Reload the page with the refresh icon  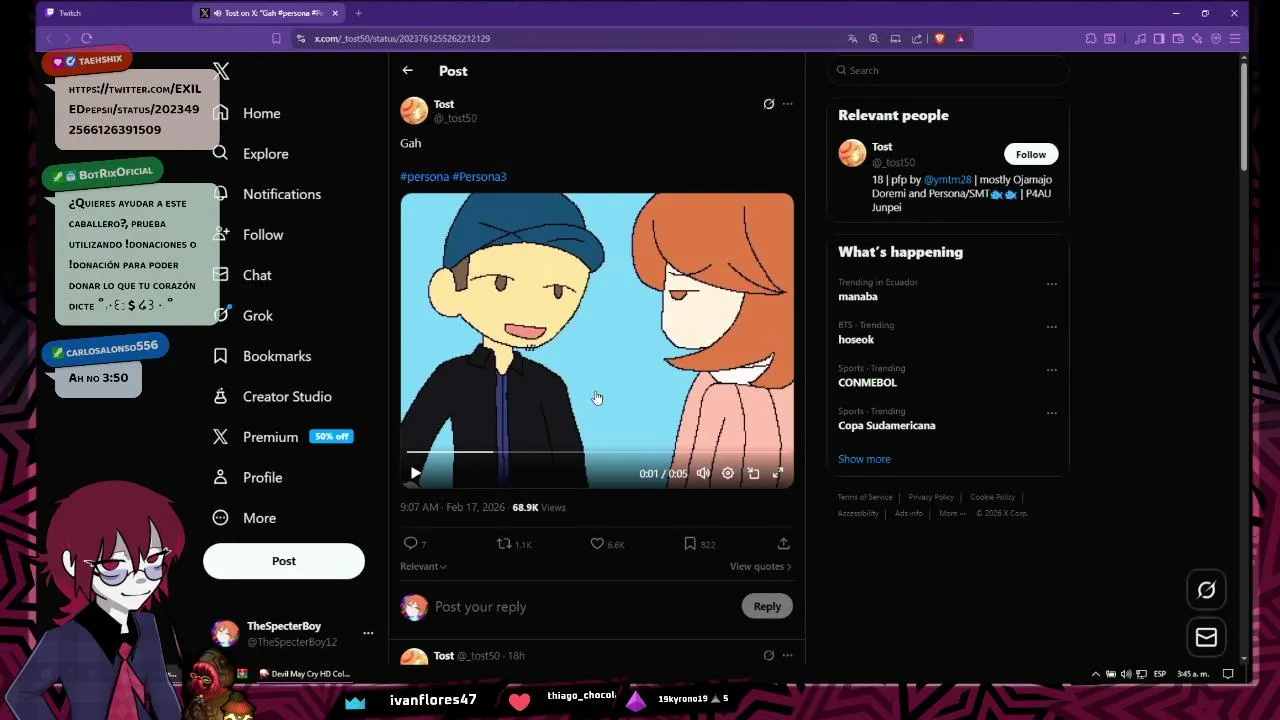pyautogui.click(x=86, y=38)
